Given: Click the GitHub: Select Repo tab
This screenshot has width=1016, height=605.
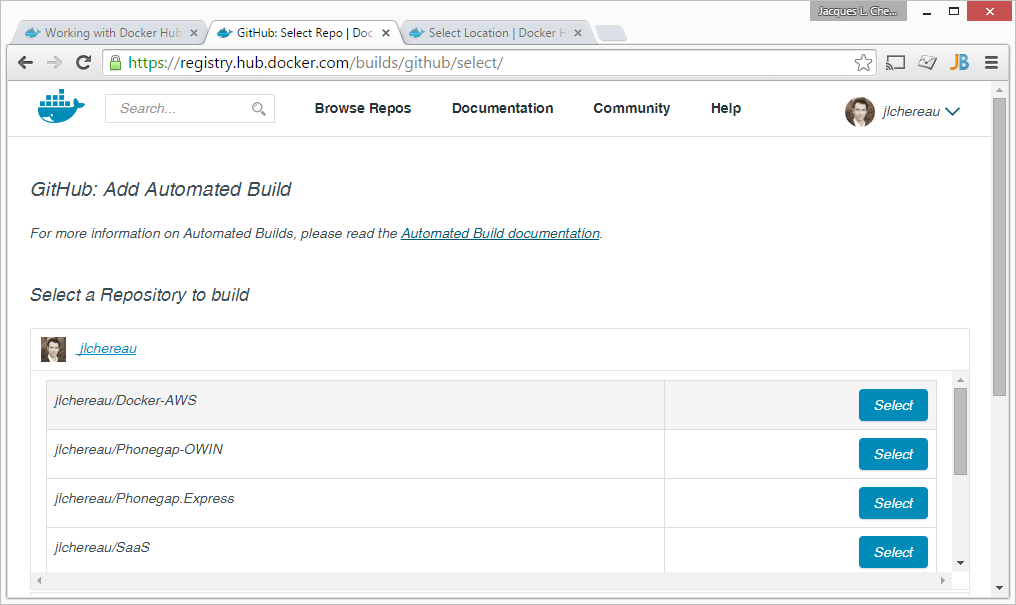Looking at the screenshot, I should point(303,32).
